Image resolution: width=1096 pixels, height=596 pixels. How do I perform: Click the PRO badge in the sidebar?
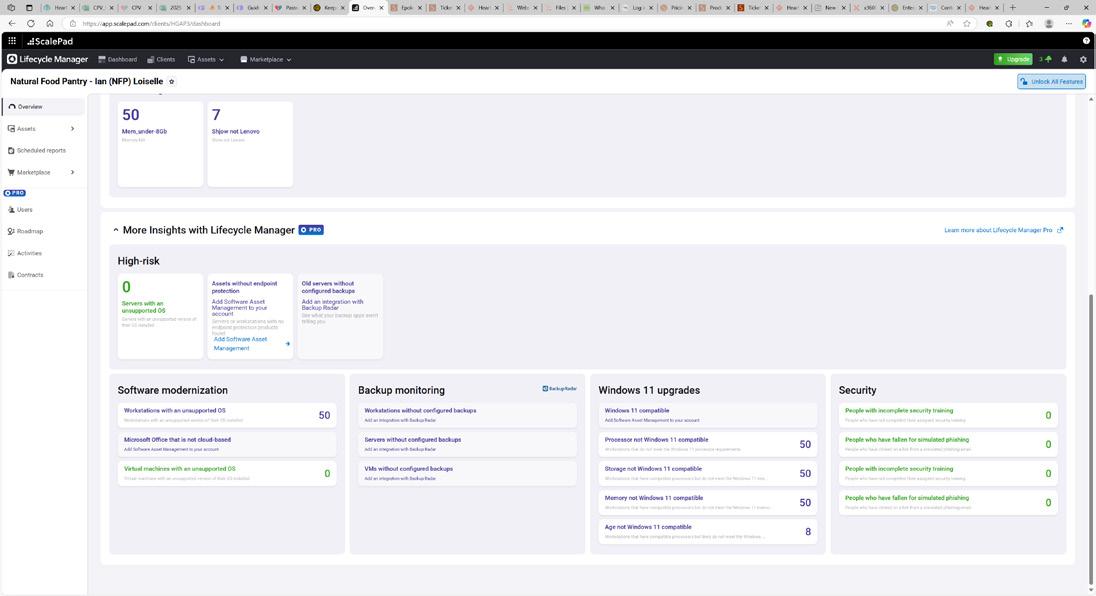point(15,193)
